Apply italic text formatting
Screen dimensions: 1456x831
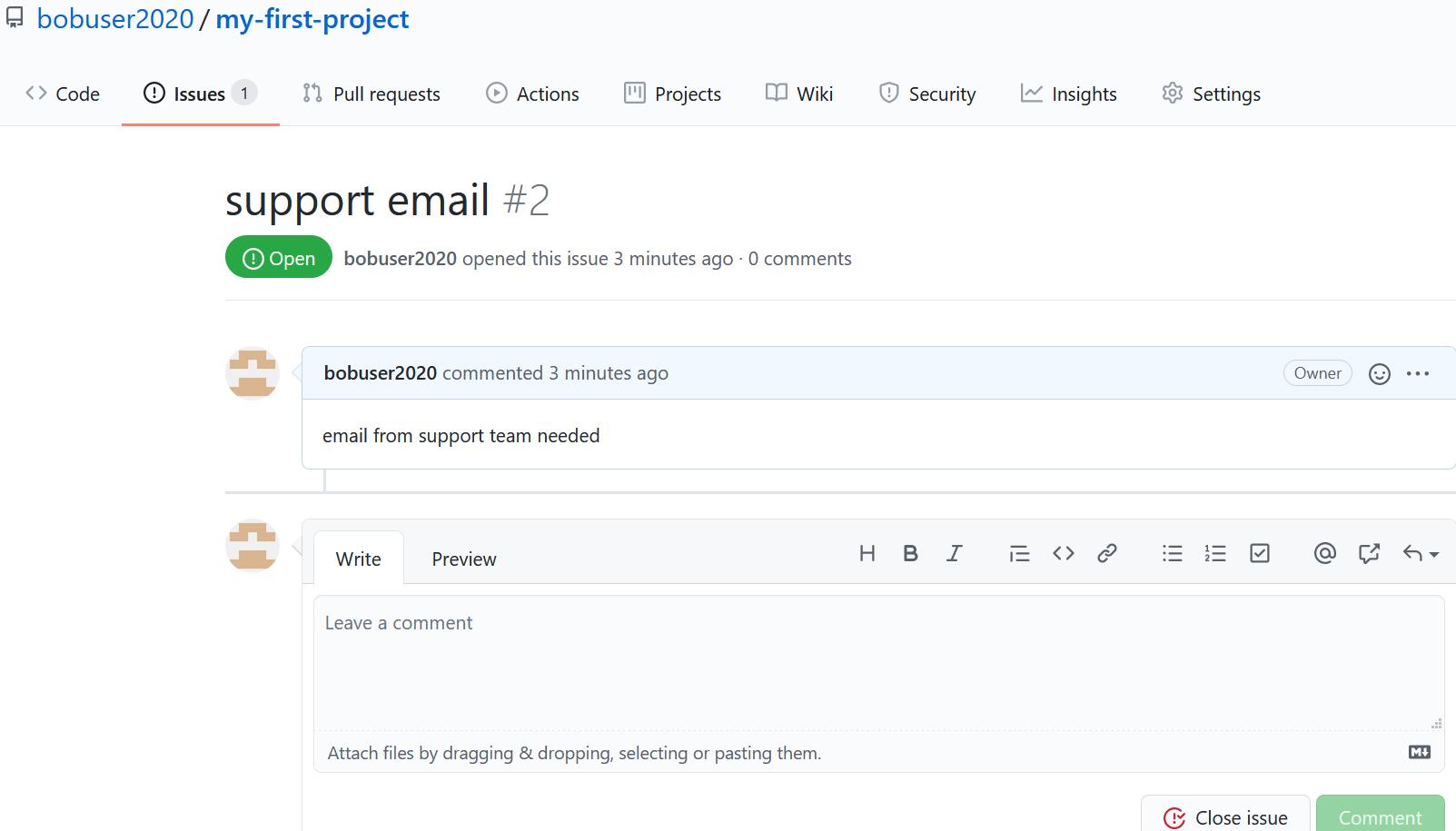[x=954, y=553]
